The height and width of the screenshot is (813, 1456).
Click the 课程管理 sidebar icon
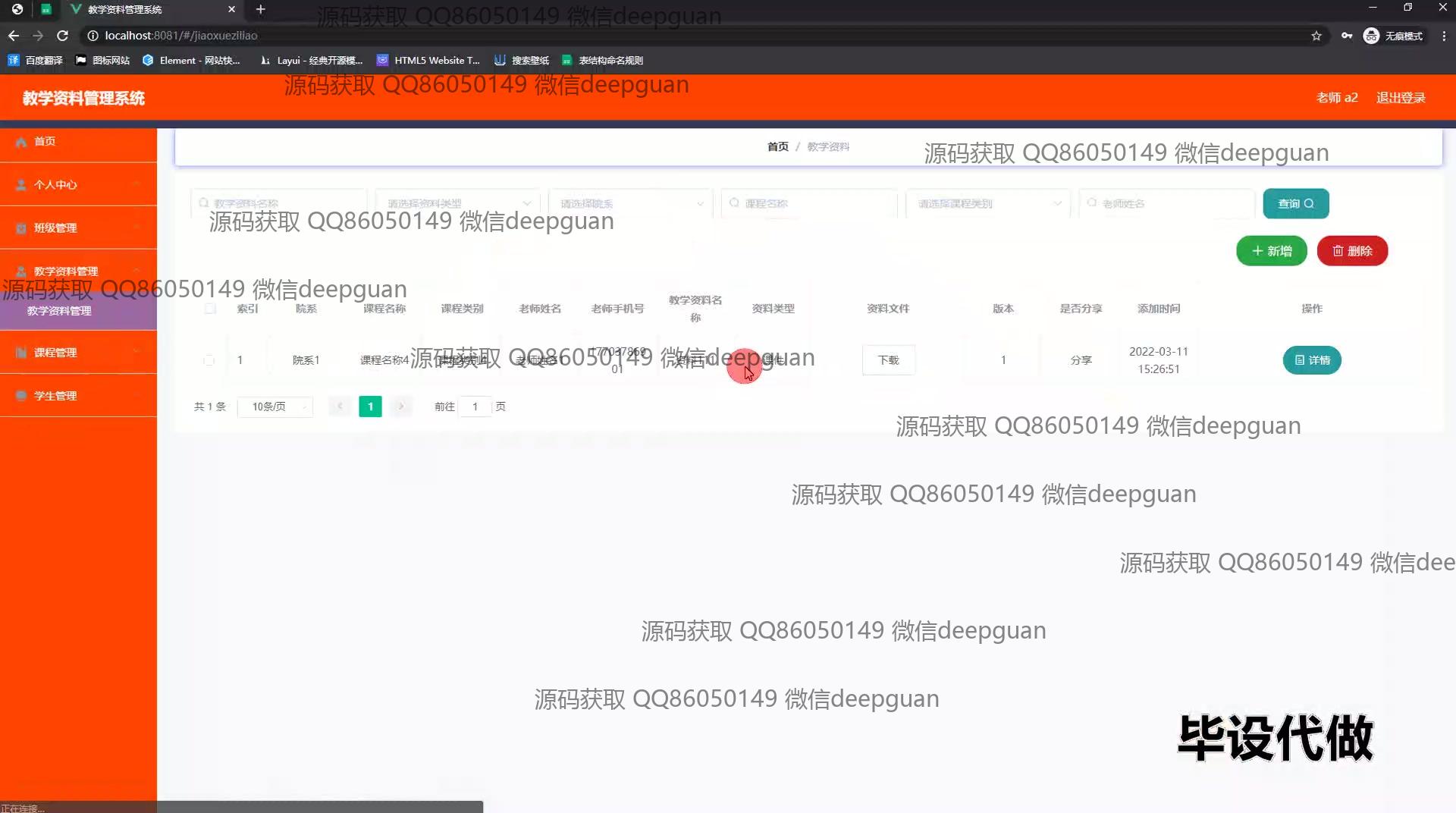[x=19, y=352]
